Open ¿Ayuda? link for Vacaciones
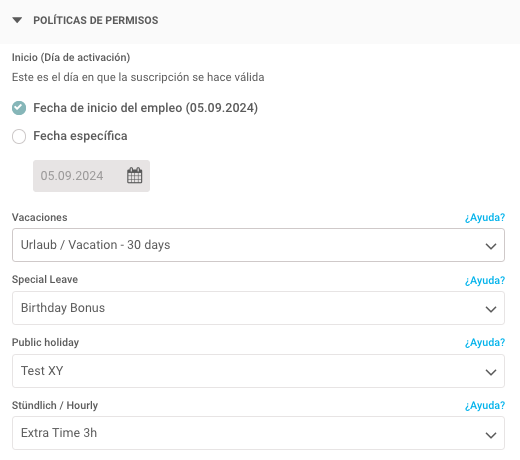This screenshot has width=520, height=460. [485, 218]
